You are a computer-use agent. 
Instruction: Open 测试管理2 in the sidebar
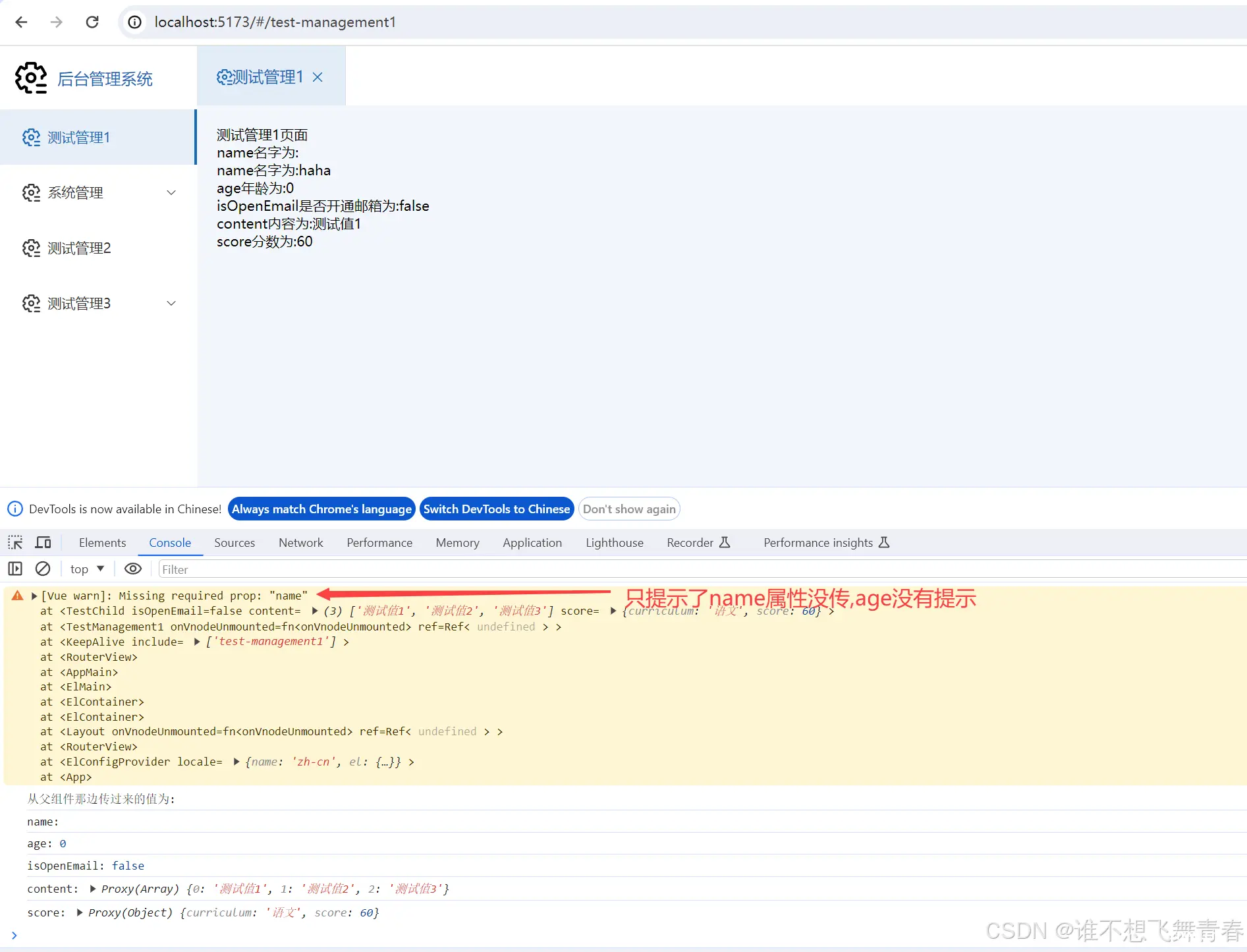coord(97,248)
